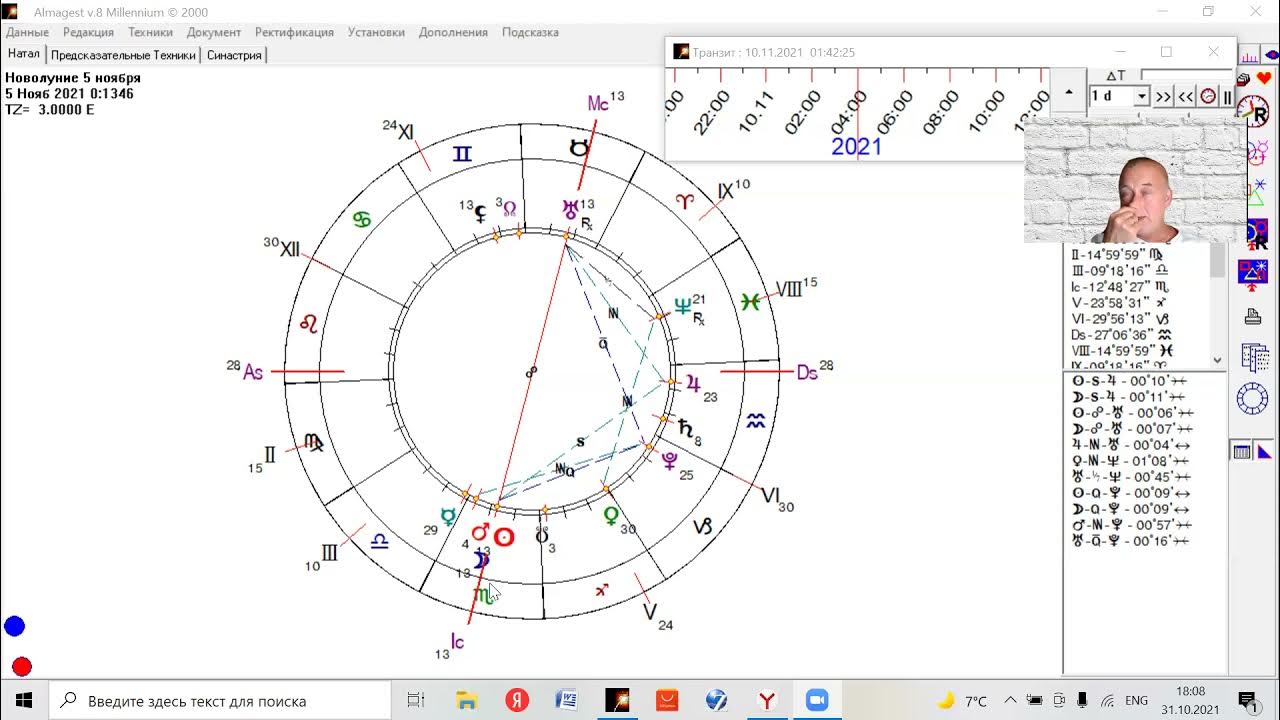Click the down arrow of house cusps list

click(x=1217, y=360)
